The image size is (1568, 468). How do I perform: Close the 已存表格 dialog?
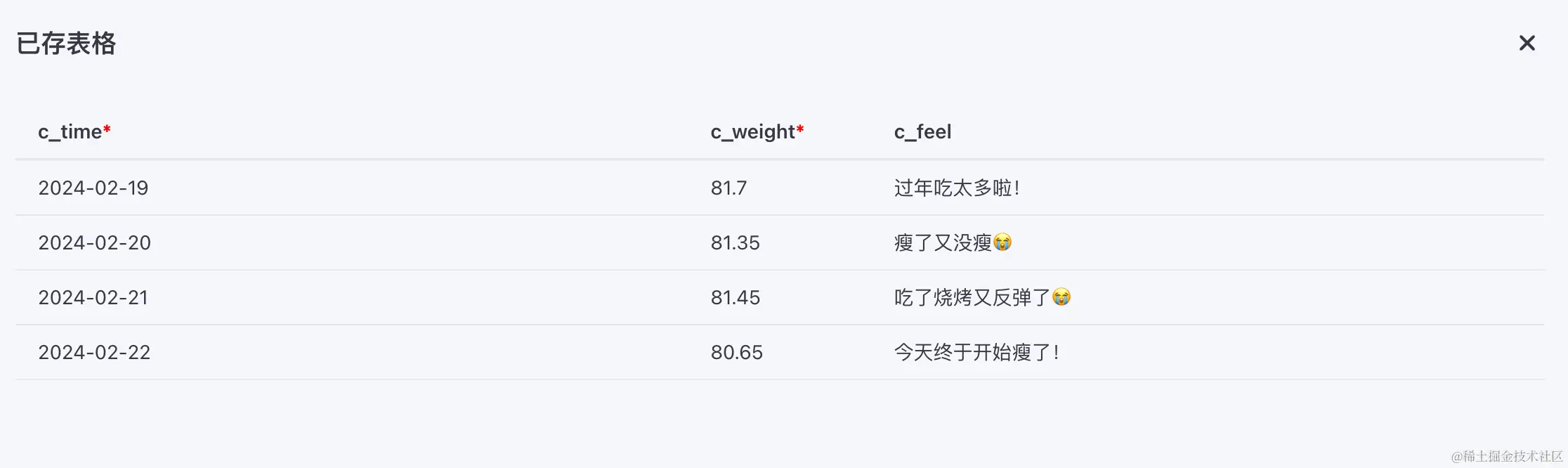(1527, 44)
